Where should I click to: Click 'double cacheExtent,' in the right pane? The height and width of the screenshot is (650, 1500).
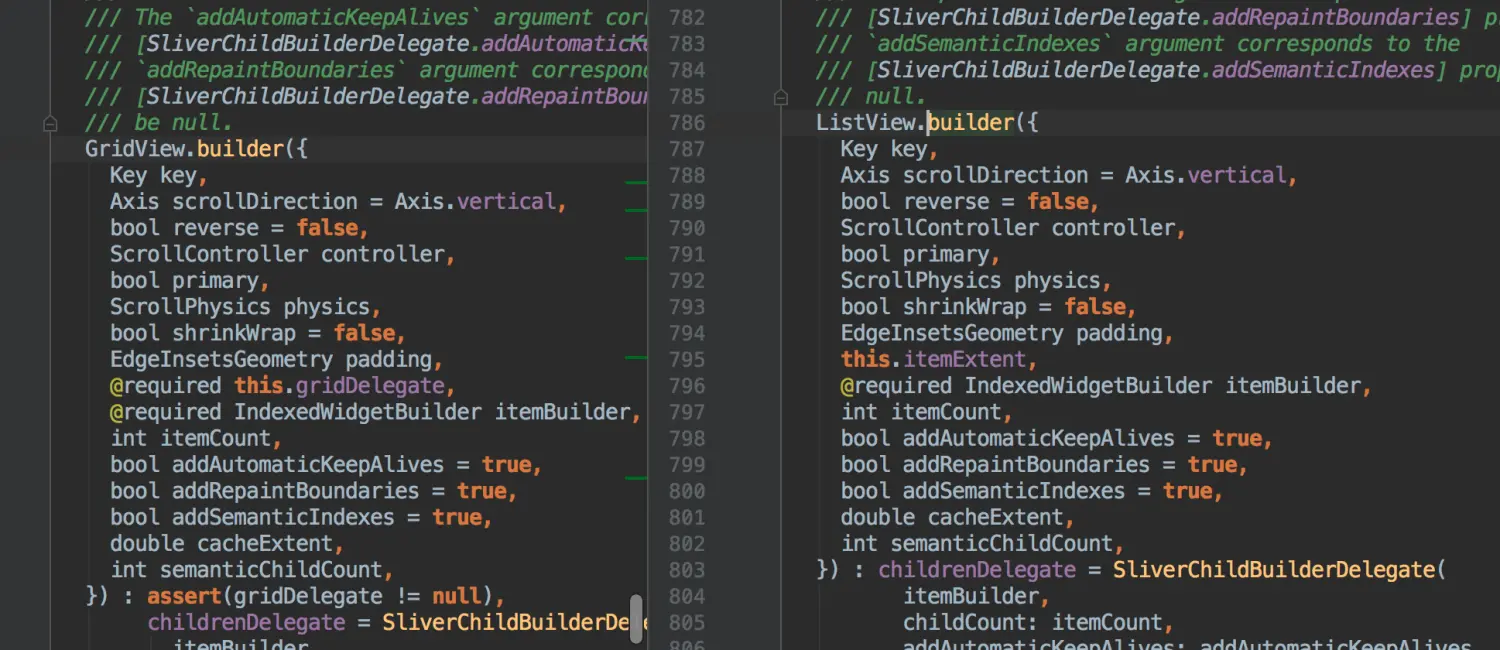[958, 518]
